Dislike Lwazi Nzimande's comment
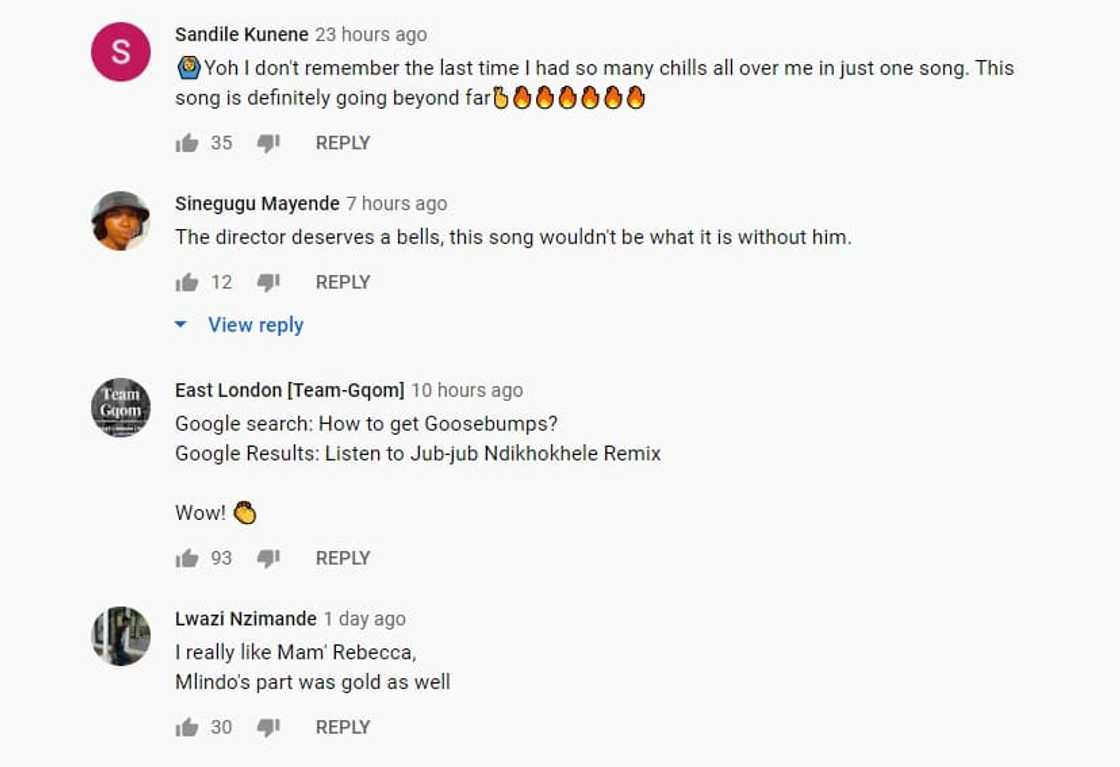The image size is (1120, 767). click(268, 728)
